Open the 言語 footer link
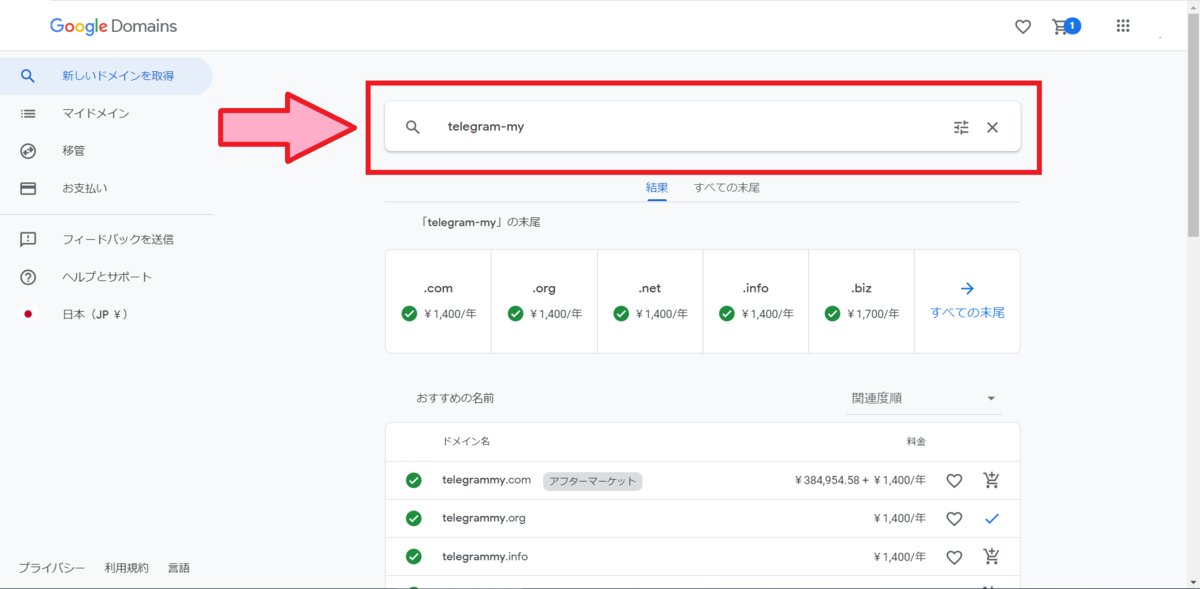Screen dimensions: 1200x589 pyautogui.click(x=178, y=567)
